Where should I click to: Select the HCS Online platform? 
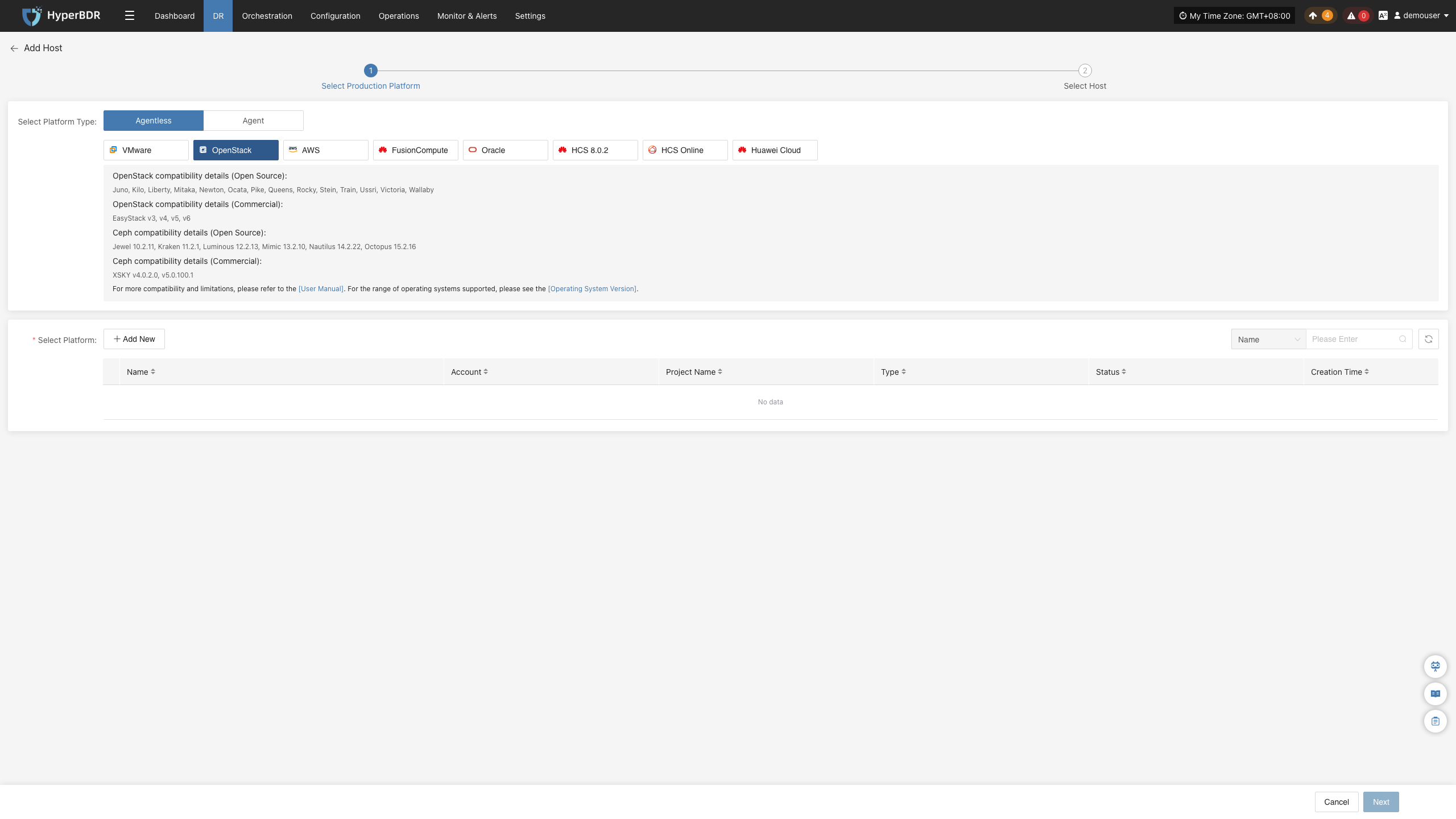(685, 150)
